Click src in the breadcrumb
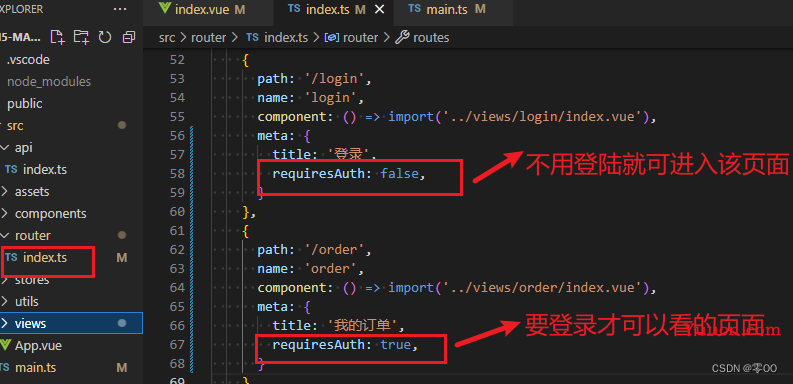Viewport: 793px width, 384px height. pos(167,38)
